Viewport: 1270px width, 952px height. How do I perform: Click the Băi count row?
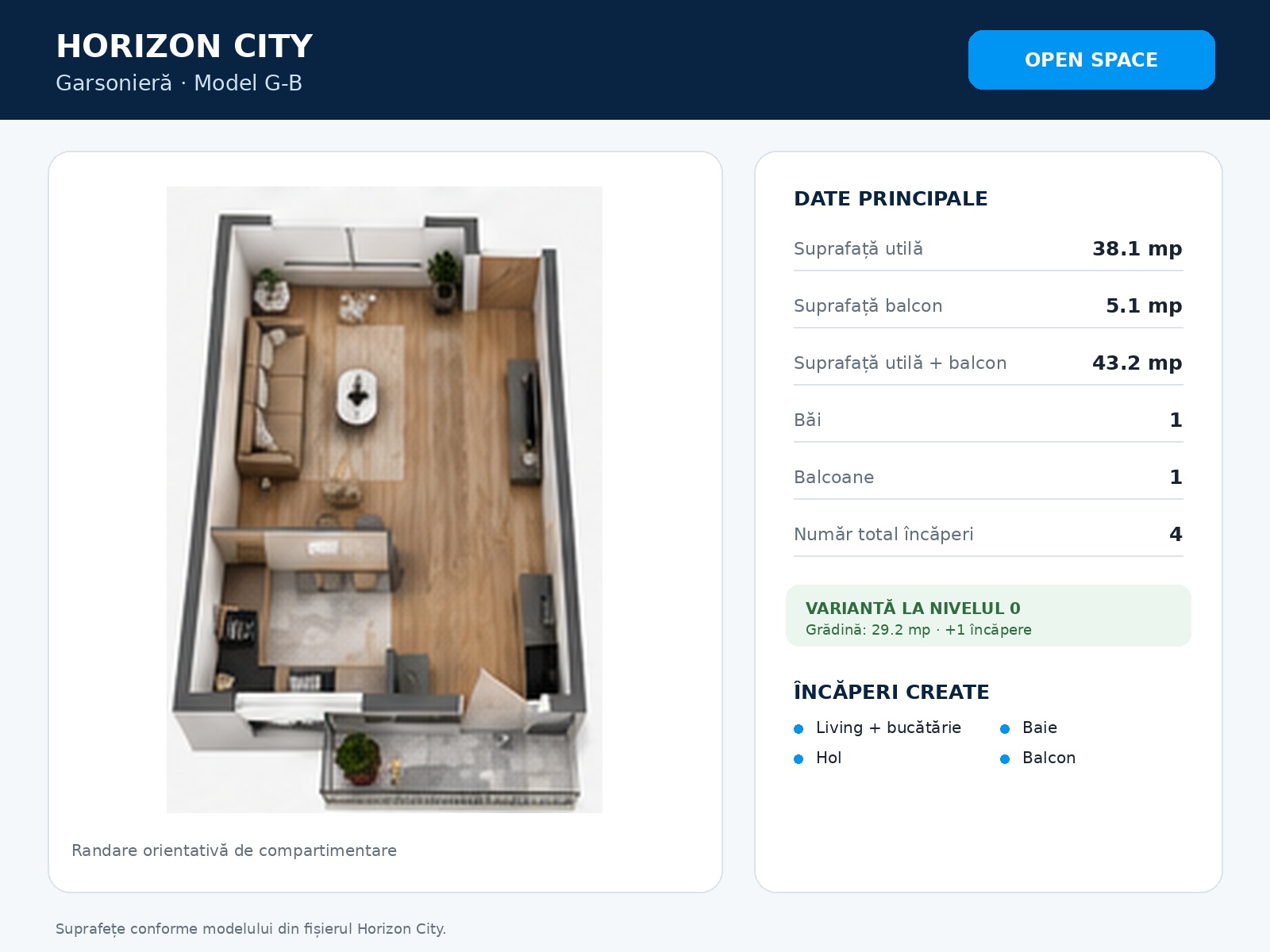pyautogui.click(x=988, y=420)
